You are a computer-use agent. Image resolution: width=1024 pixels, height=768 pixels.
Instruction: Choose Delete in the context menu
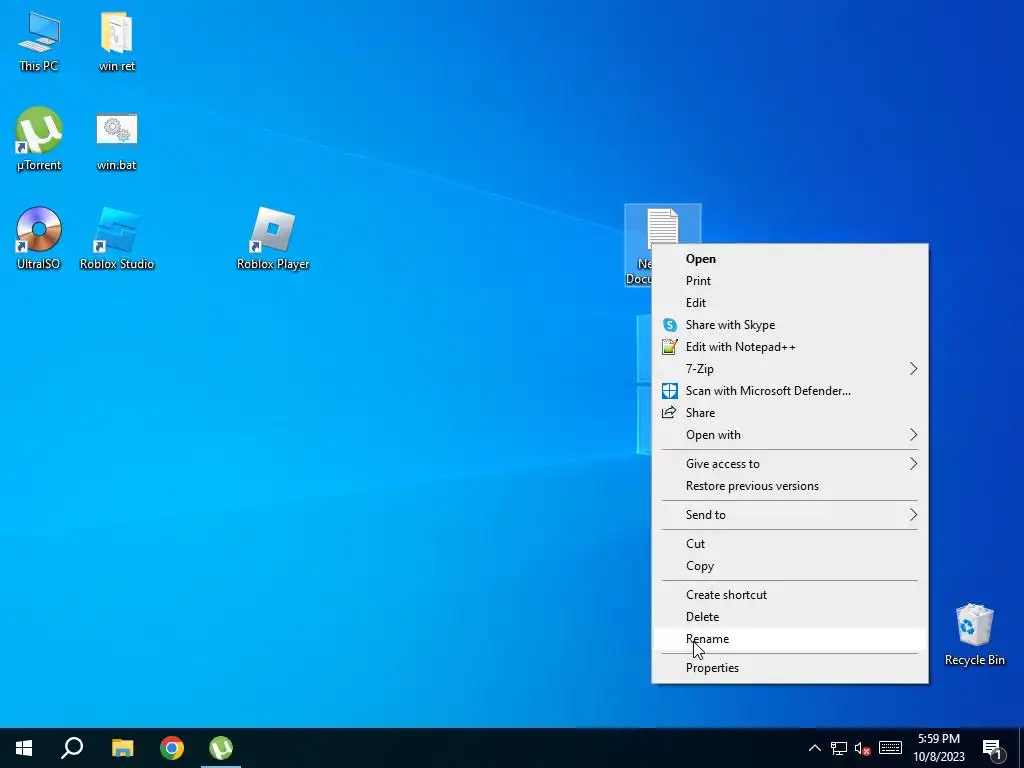point(790,616)
